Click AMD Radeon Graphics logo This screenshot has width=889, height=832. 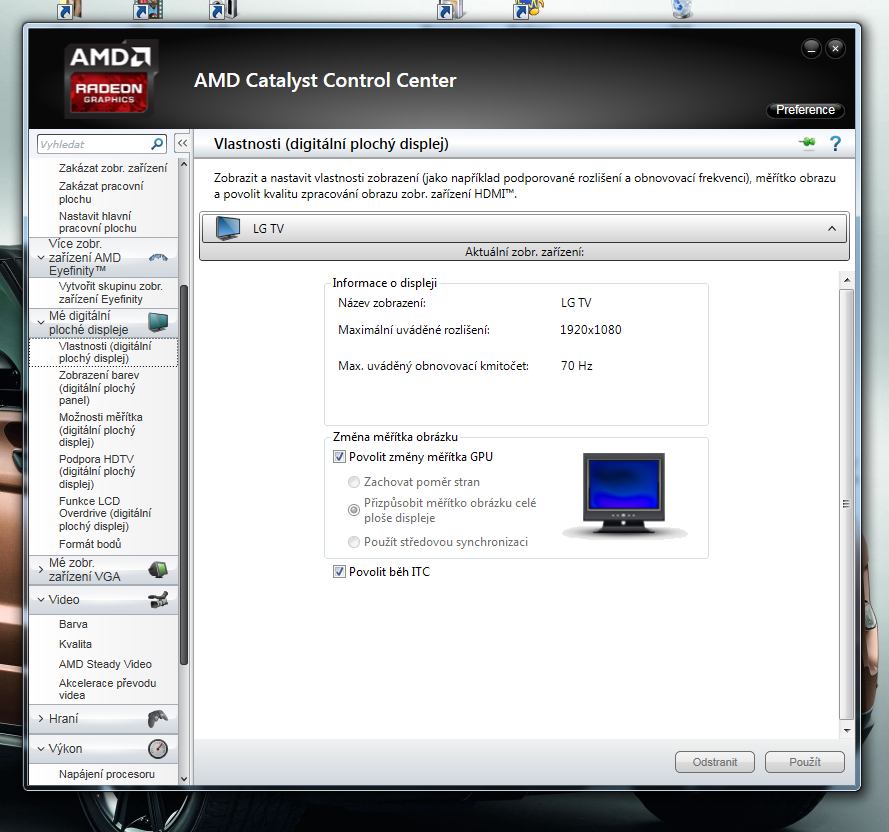[x=110, y=79]
